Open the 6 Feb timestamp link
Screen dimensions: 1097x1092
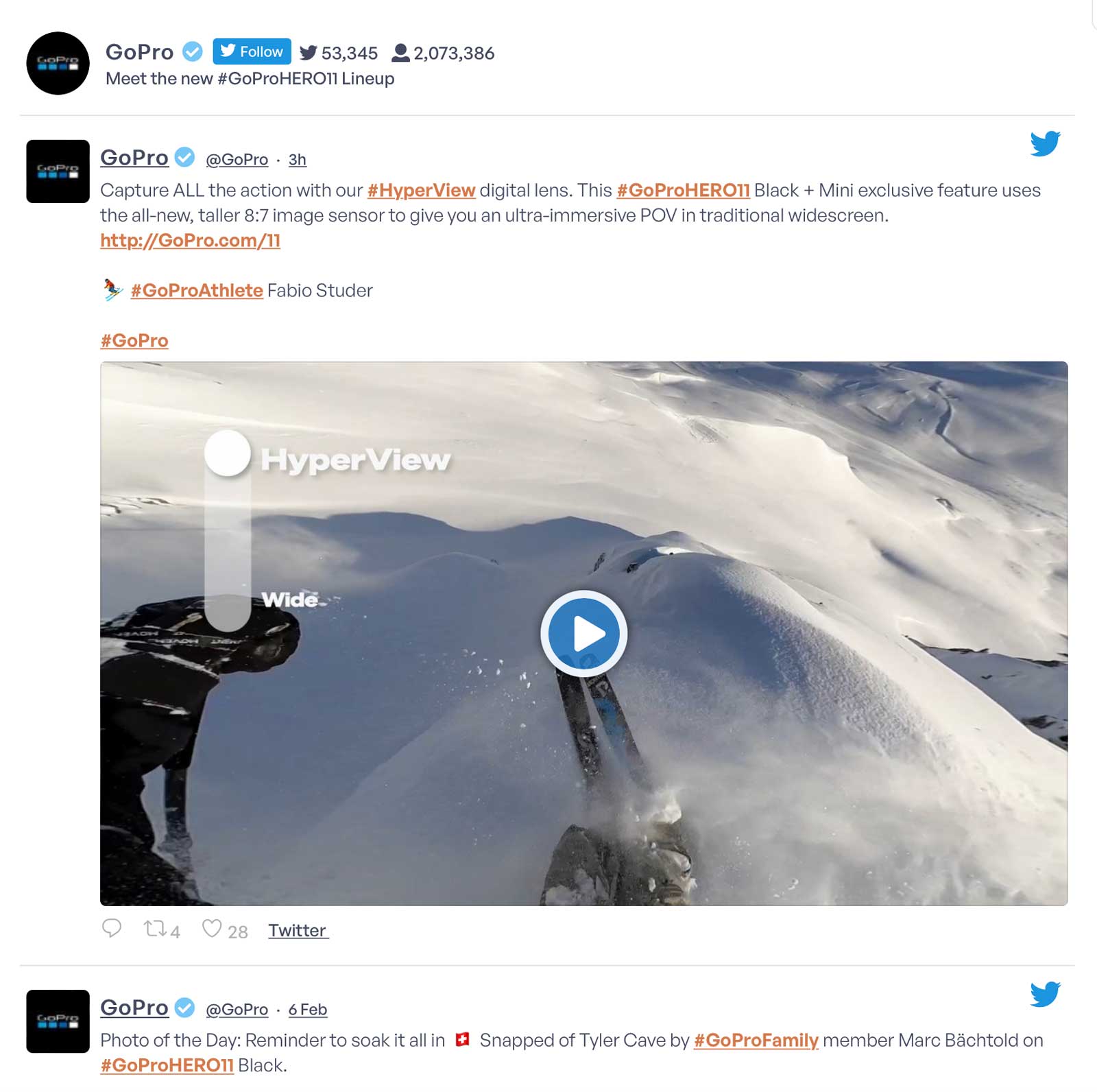(307, 1009)
